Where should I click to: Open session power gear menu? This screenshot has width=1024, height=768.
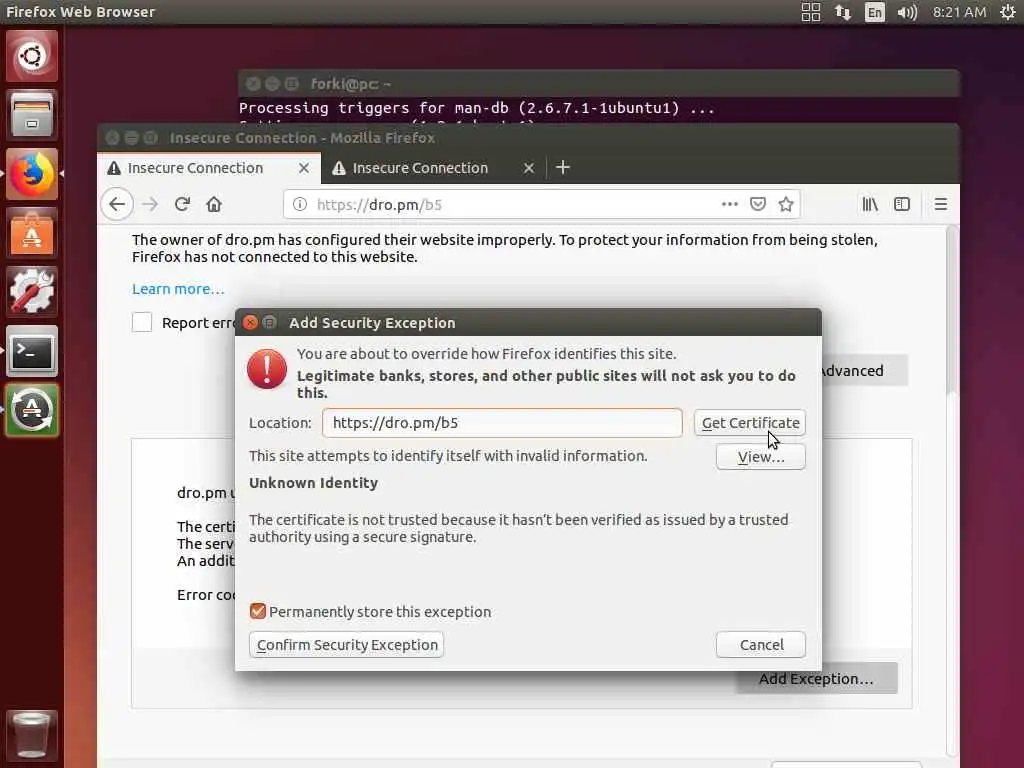pos(1008,12)
